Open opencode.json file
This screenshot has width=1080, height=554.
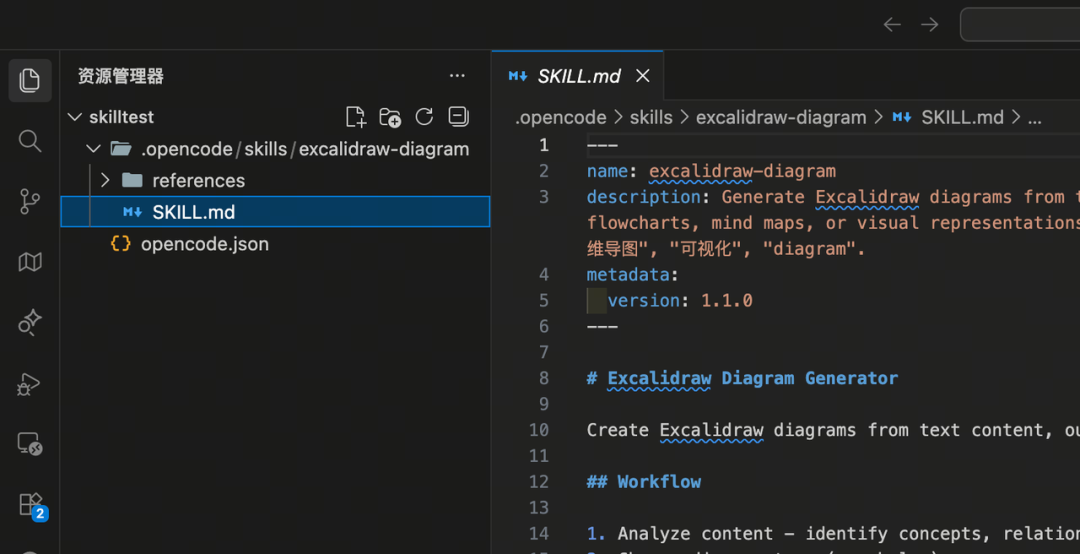[204, 244]
